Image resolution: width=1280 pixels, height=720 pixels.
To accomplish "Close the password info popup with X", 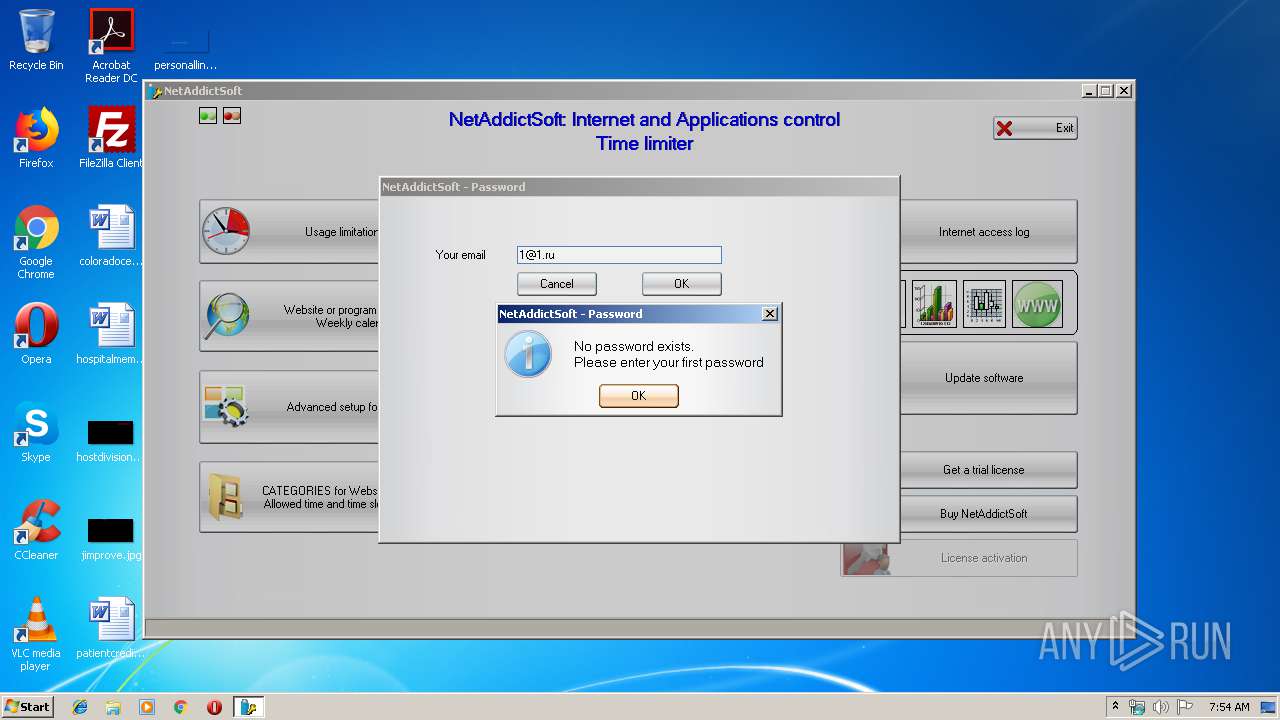I will (x=769, y=314).
